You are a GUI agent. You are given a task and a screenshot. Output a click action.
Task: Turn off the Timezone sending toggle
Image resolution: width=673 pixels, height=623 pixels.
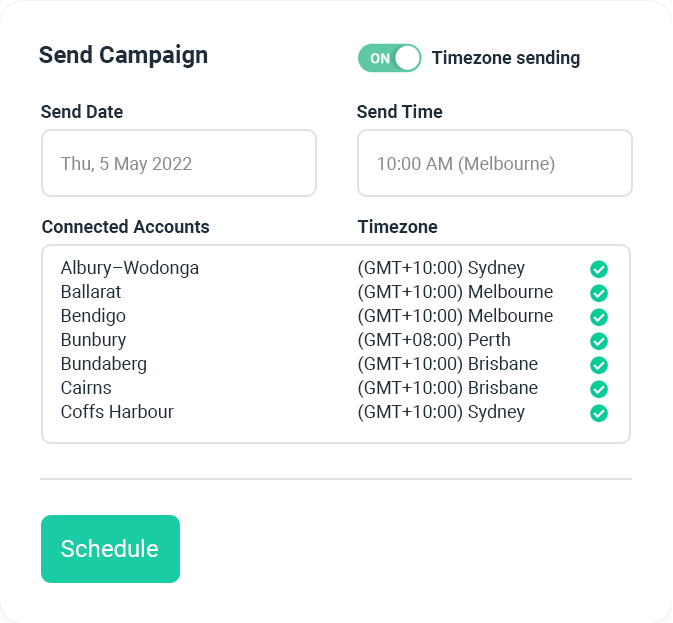[x=389, y=58]
